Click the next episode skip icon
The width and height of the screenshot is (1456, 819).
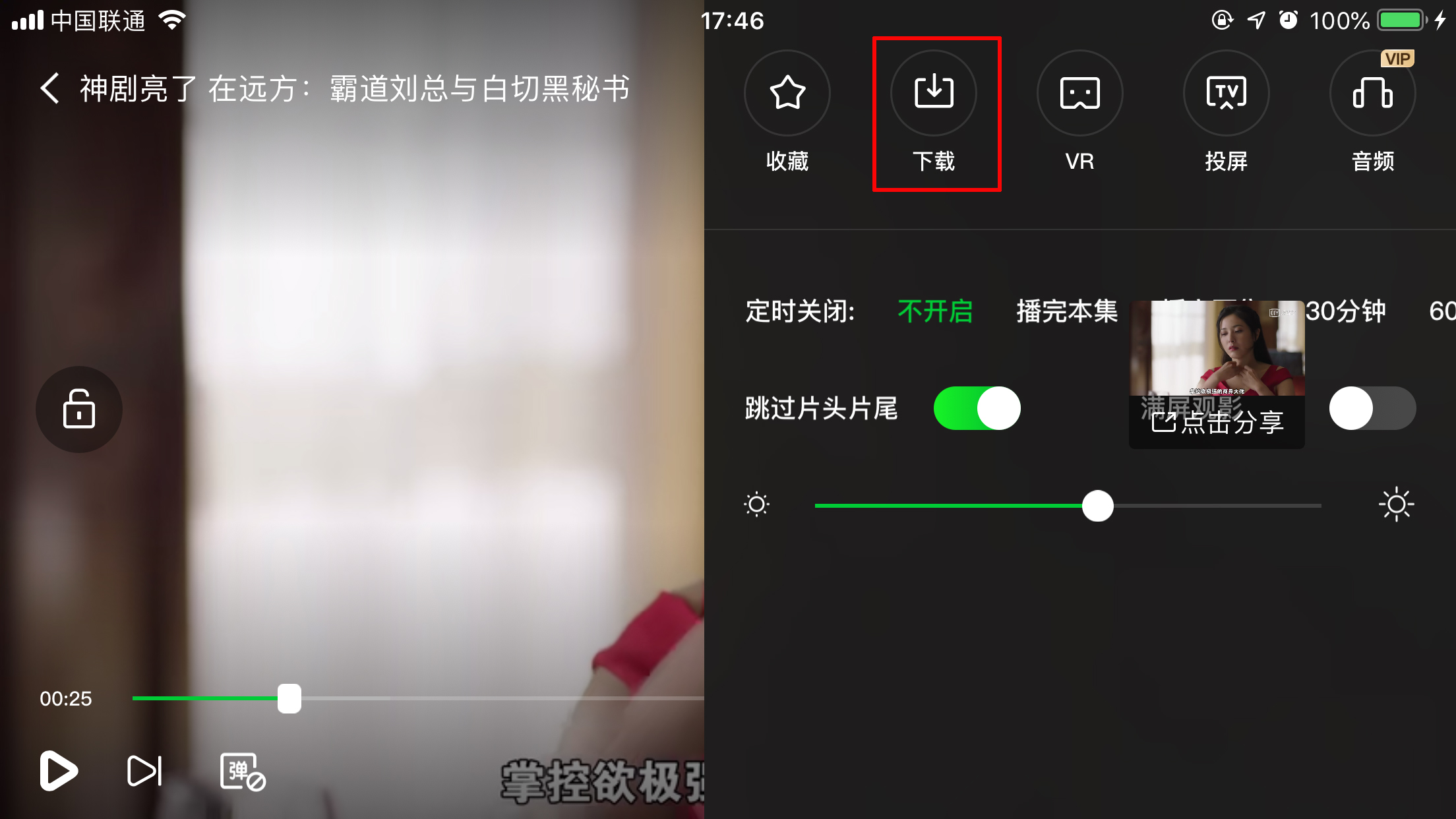(x=143, y=770)
